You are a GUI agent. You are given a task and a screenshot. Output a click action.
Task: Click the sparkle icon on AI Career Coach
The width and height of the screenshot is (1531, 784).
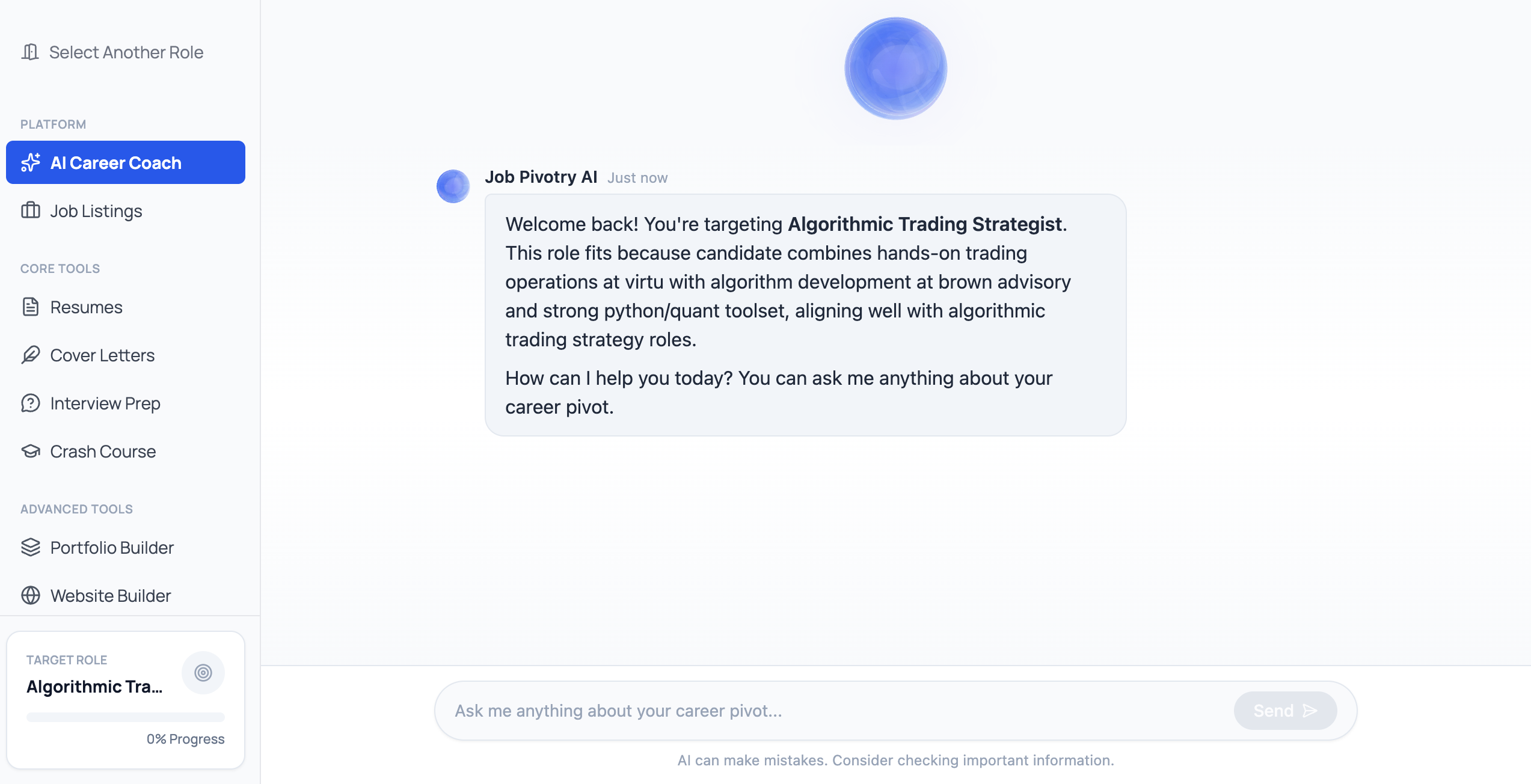(x=31, y=163)
